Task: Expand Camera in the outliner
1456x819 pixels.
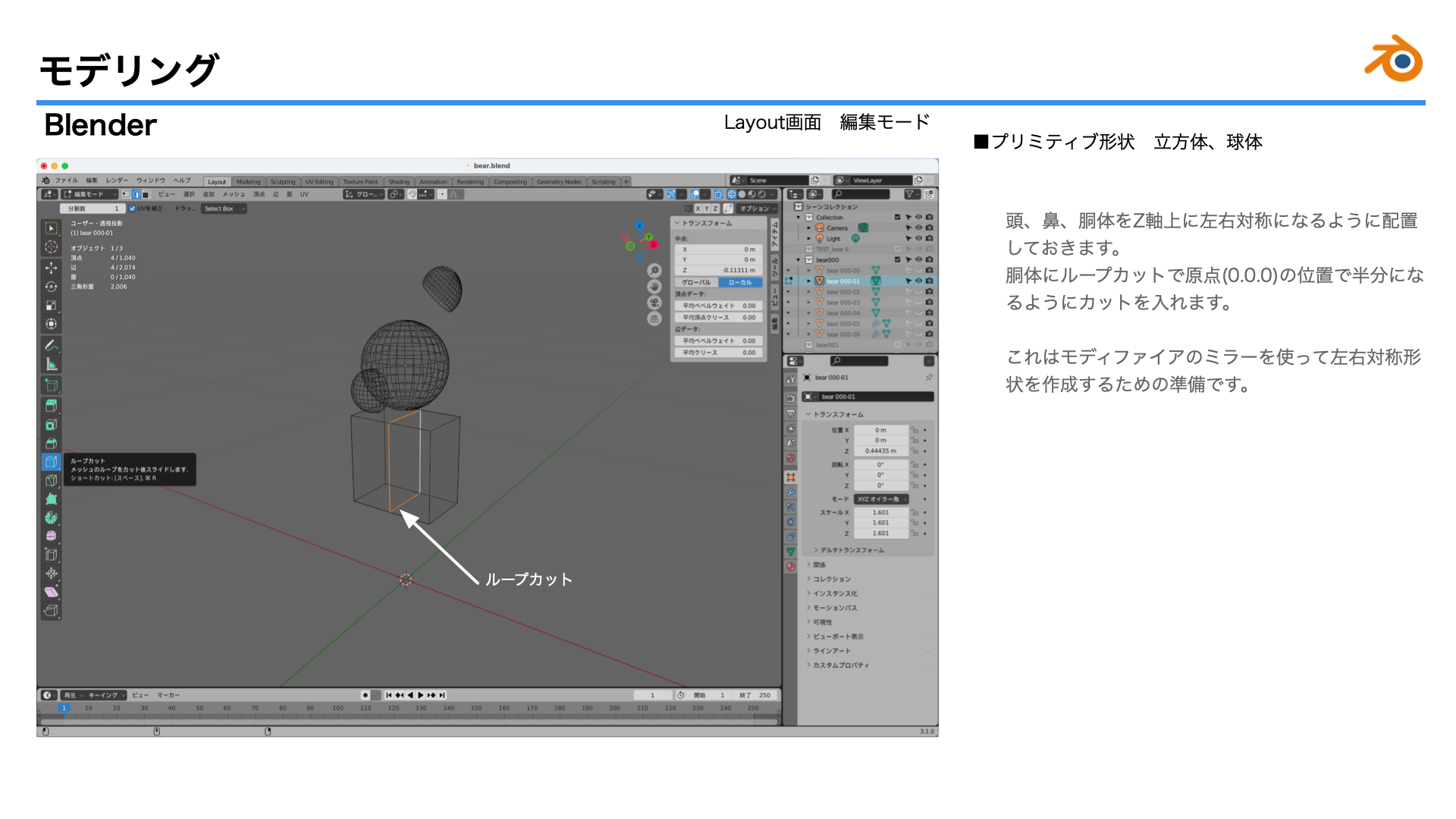Action: [x=809, y=227]
